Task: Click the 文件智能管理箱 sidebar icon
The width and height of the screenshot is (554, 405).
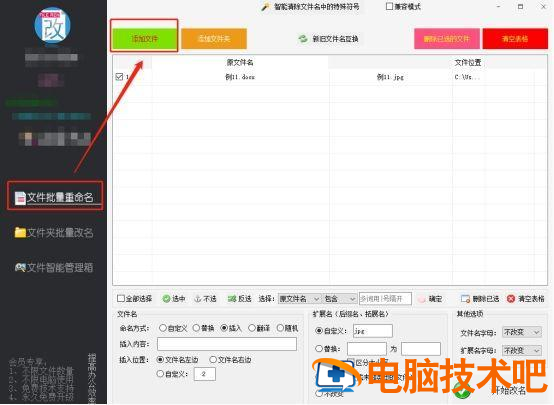Action: 20,267
